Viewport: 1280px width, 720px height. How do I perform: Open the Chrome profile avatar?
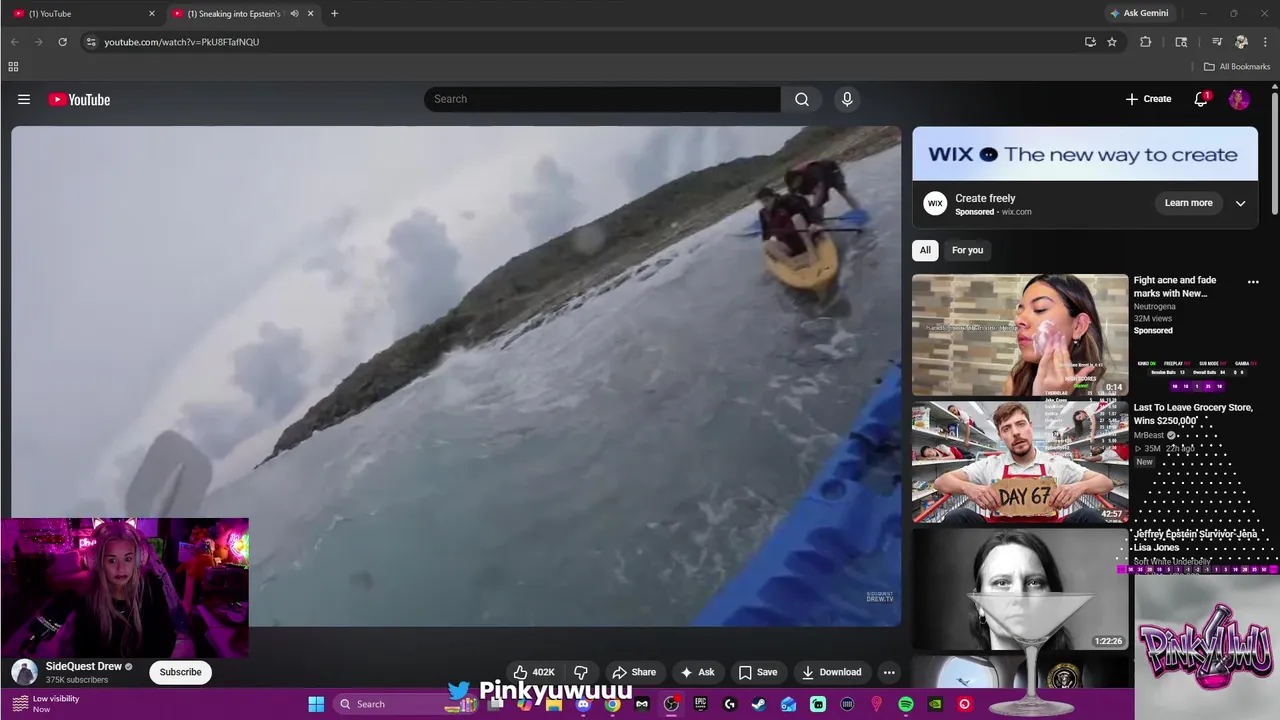1241,42
